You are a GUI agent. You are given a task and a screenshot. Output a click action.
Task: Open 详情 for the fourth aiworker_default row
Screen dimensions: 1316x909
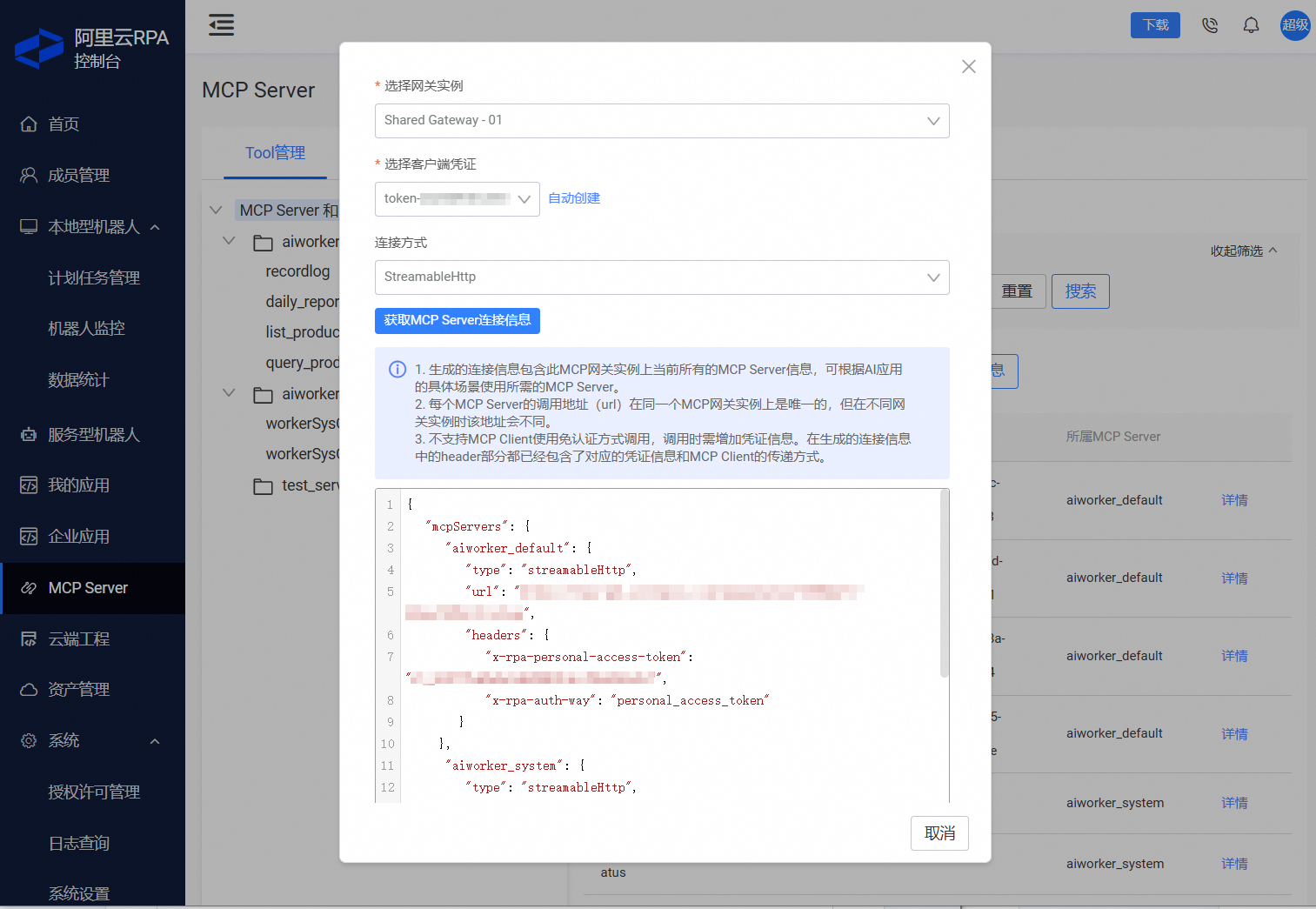1234,734
